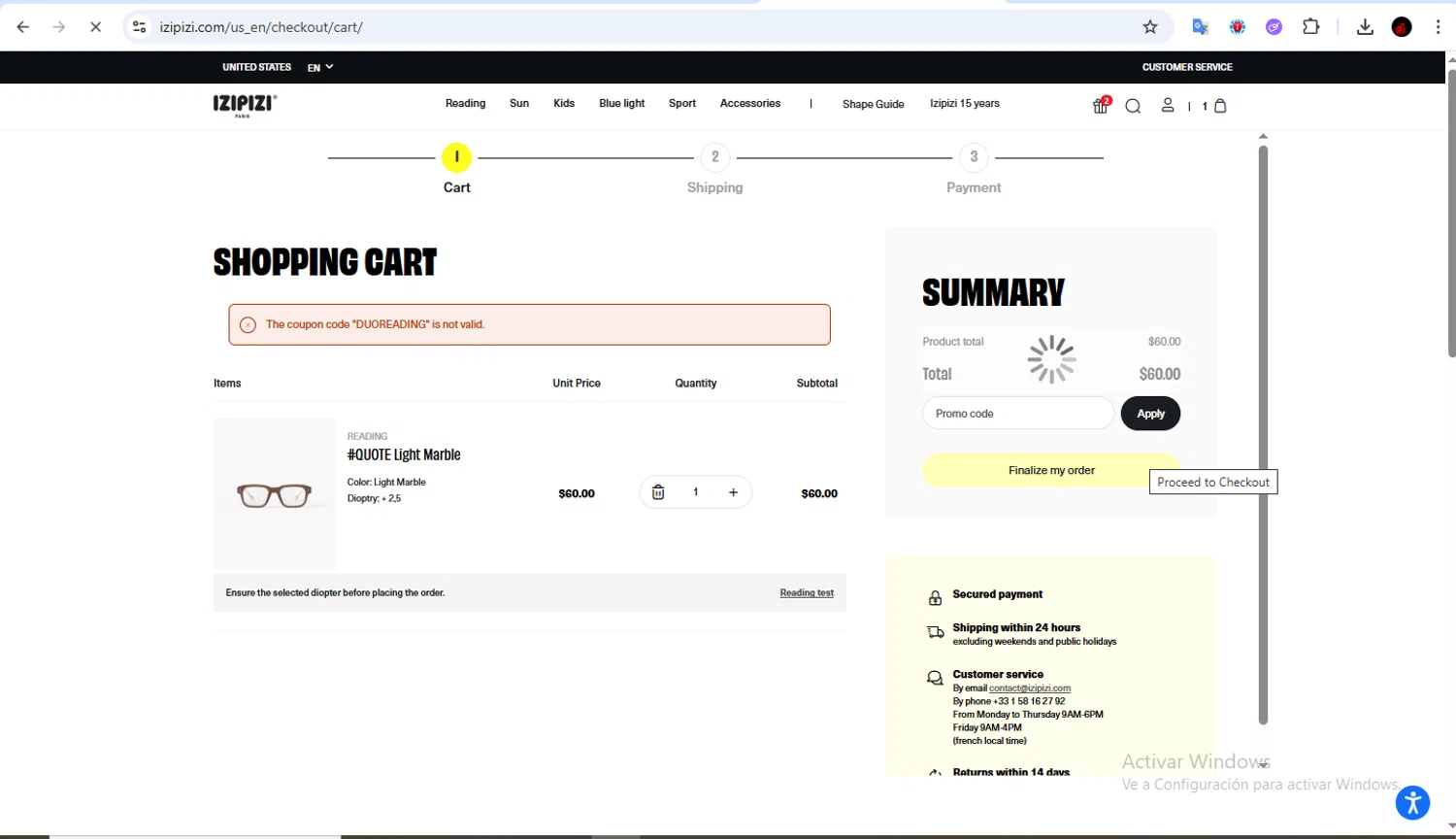Click the inner page scrollbar thumb

pyautogui.click(x=1263, y=435)
